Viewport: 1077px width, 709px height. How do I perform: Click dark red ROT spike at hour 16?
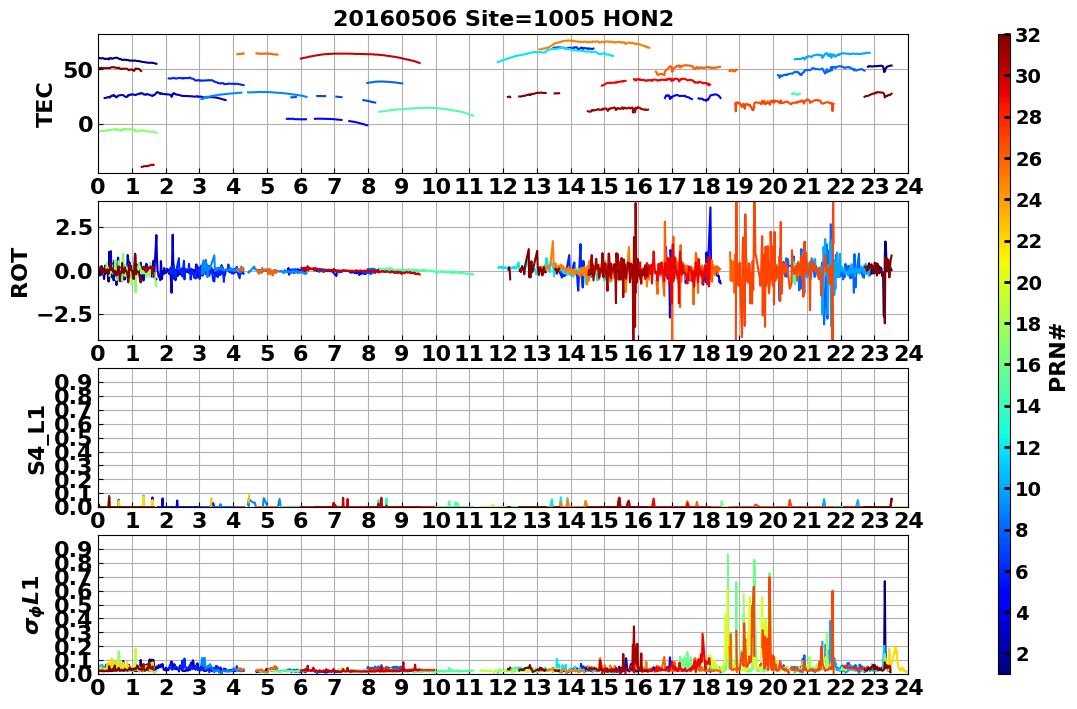pyautogui.click(x=635, y=271)
